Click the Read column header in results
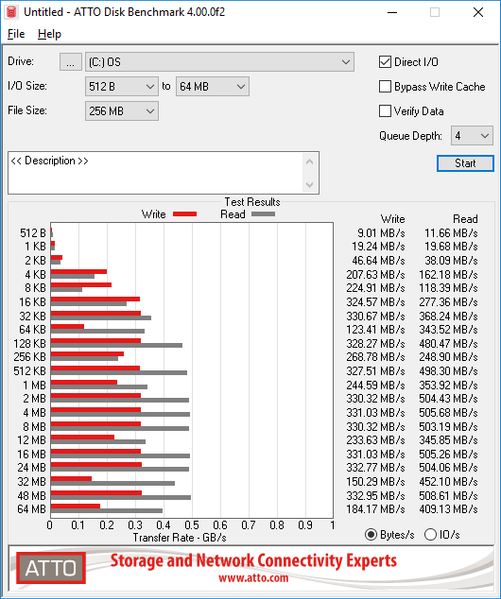 point(465,219)
